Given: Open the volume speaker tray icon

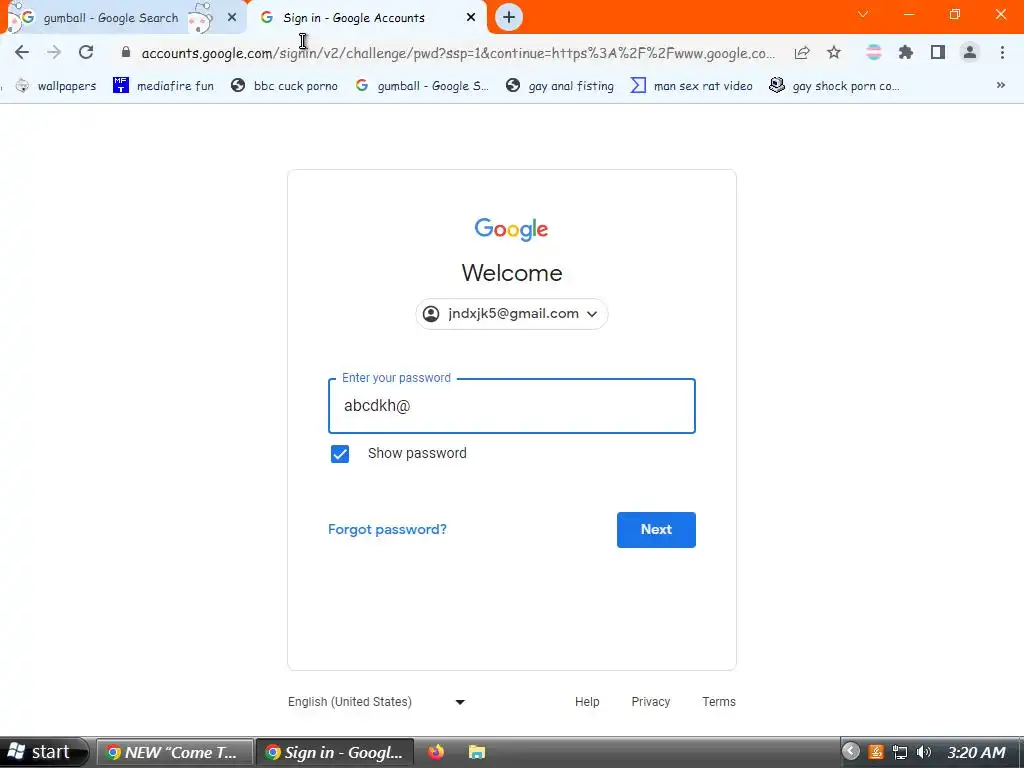Looking at the screenshot, I should [923, 752].
